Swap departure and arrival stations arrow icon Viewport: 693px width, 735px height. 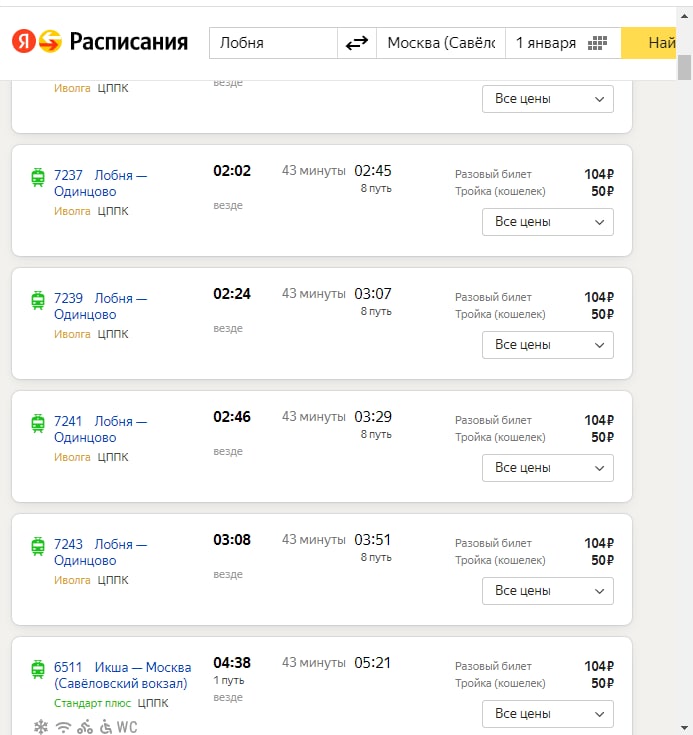[x=357, y=43]
